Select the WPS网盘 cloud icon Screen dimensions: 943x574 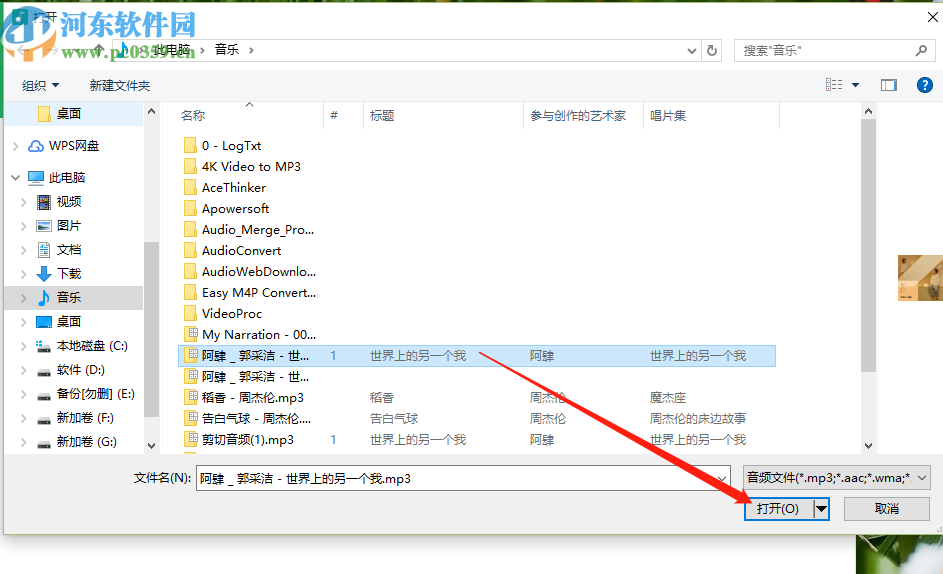(x=36, y=146)
